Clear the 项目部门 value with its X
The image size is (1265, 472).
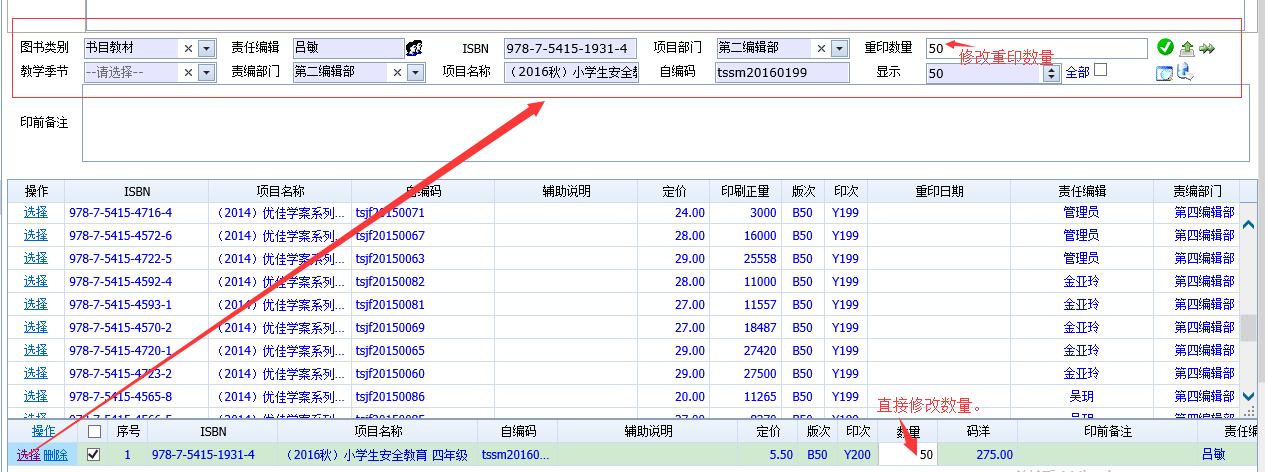[821, 48]
